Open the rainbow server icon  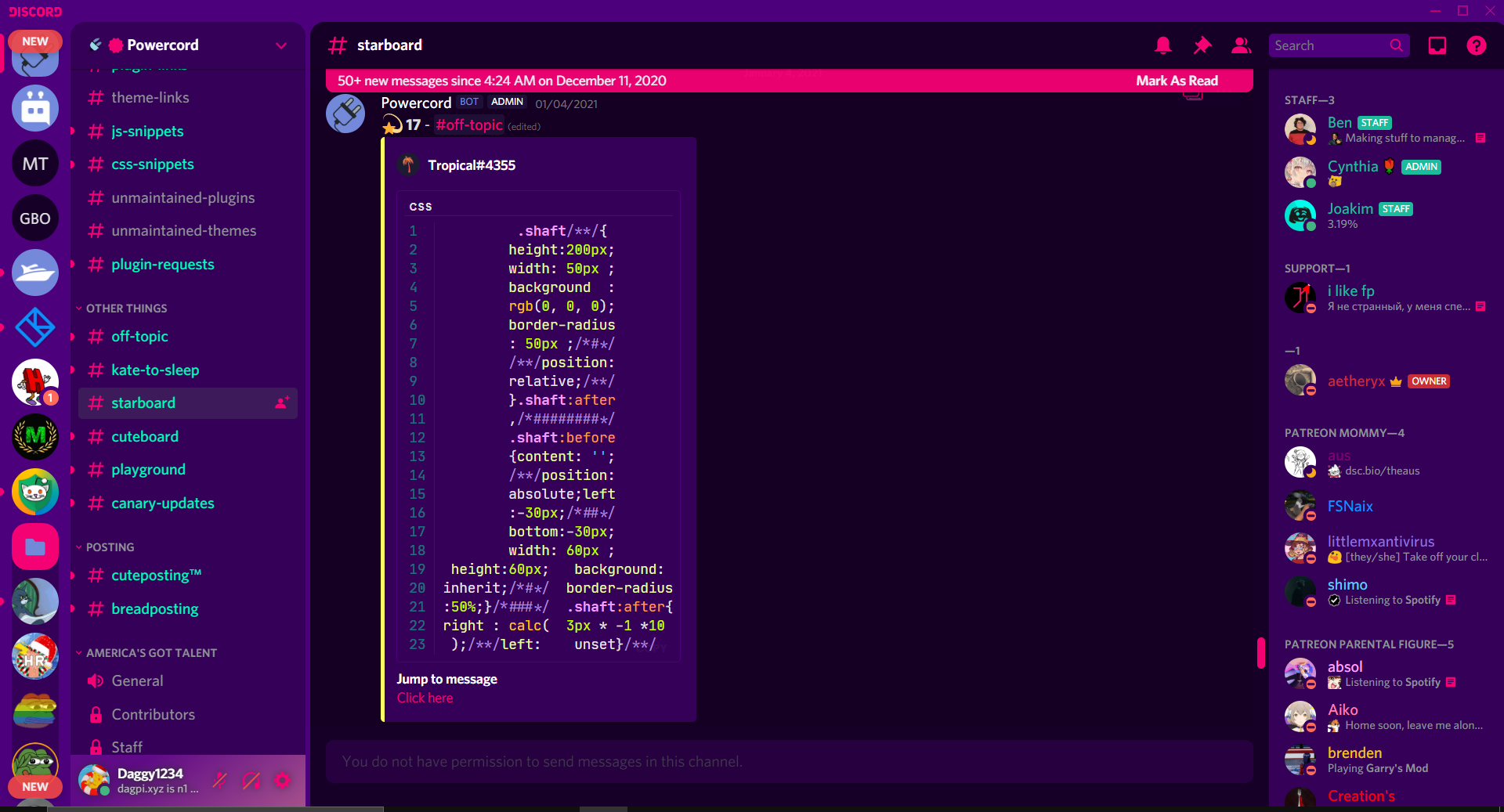click(x=35, y=711)
